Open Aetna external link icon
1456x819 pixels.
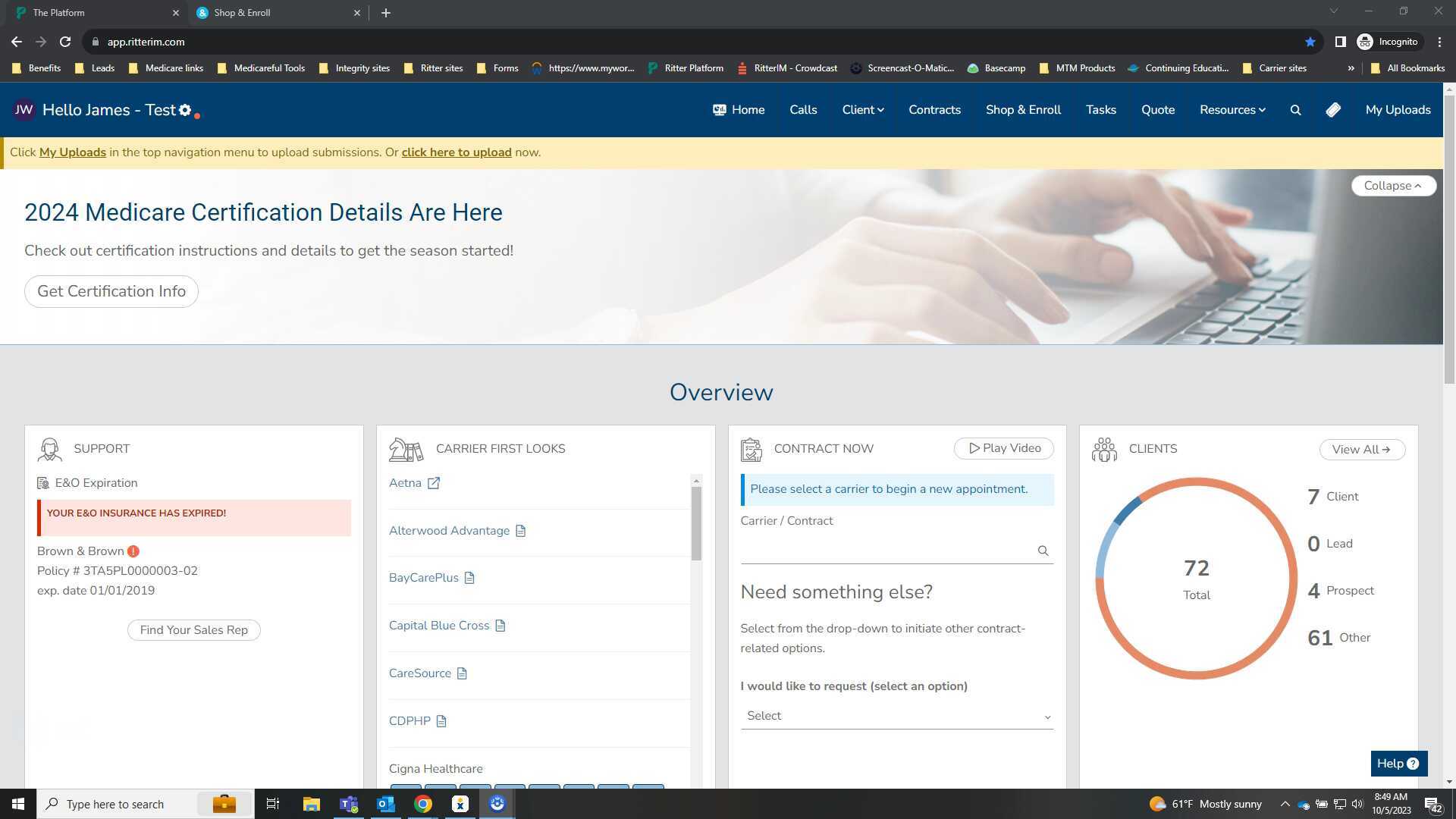(434, 483)
